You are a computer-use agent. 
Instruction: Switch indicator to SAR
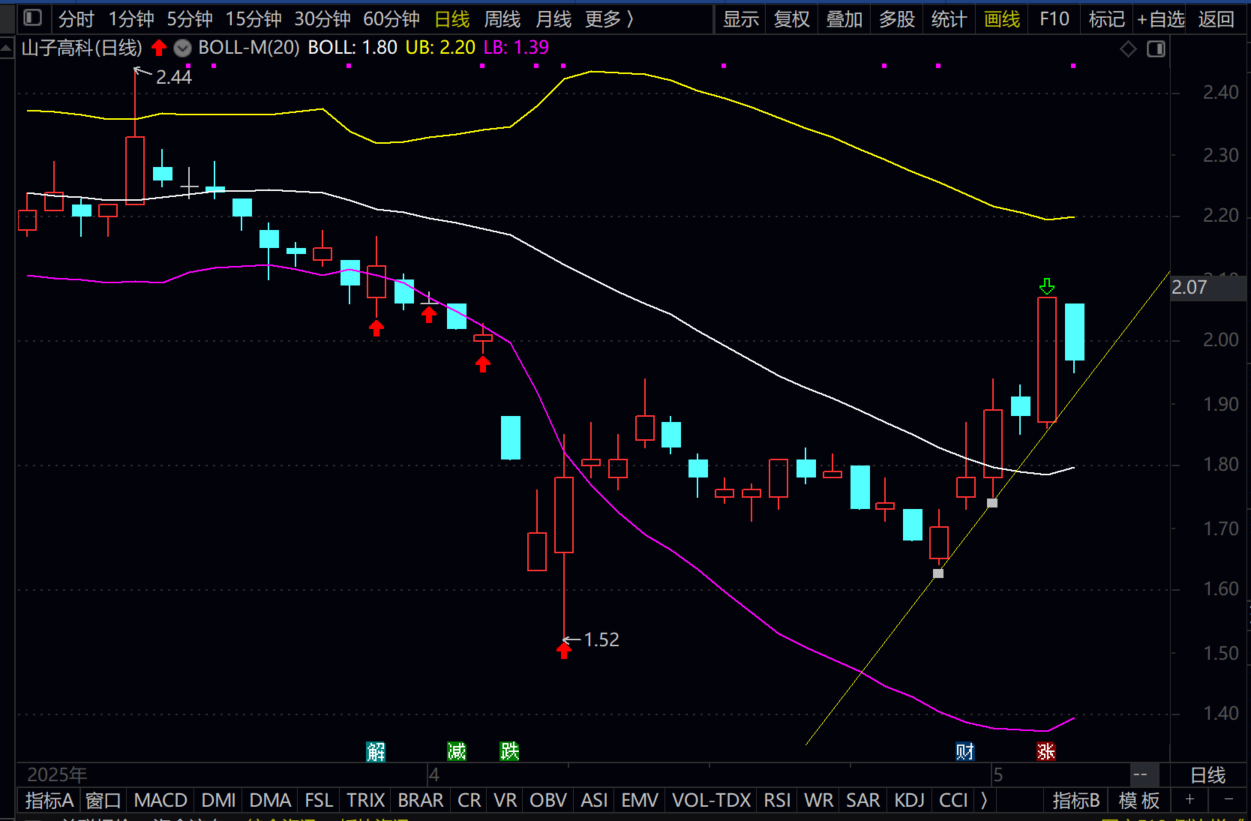point(863,800)
